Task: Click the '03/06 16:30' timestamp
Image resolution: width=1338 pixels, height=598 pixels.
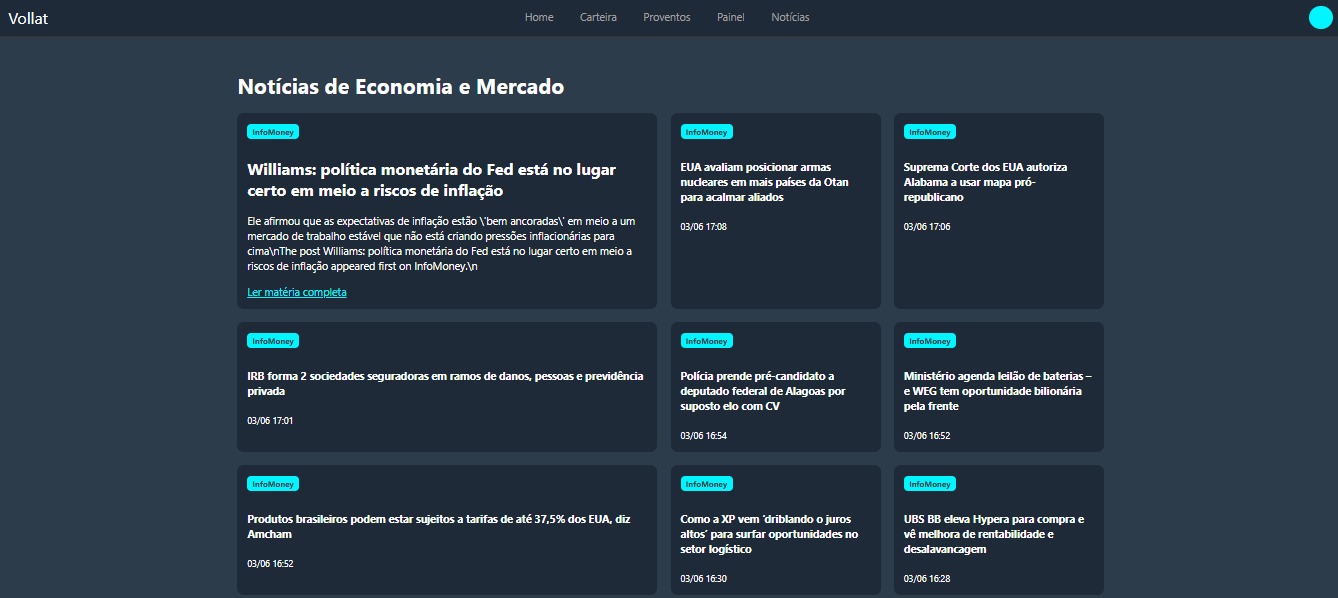Action: [x=703, y=579]
